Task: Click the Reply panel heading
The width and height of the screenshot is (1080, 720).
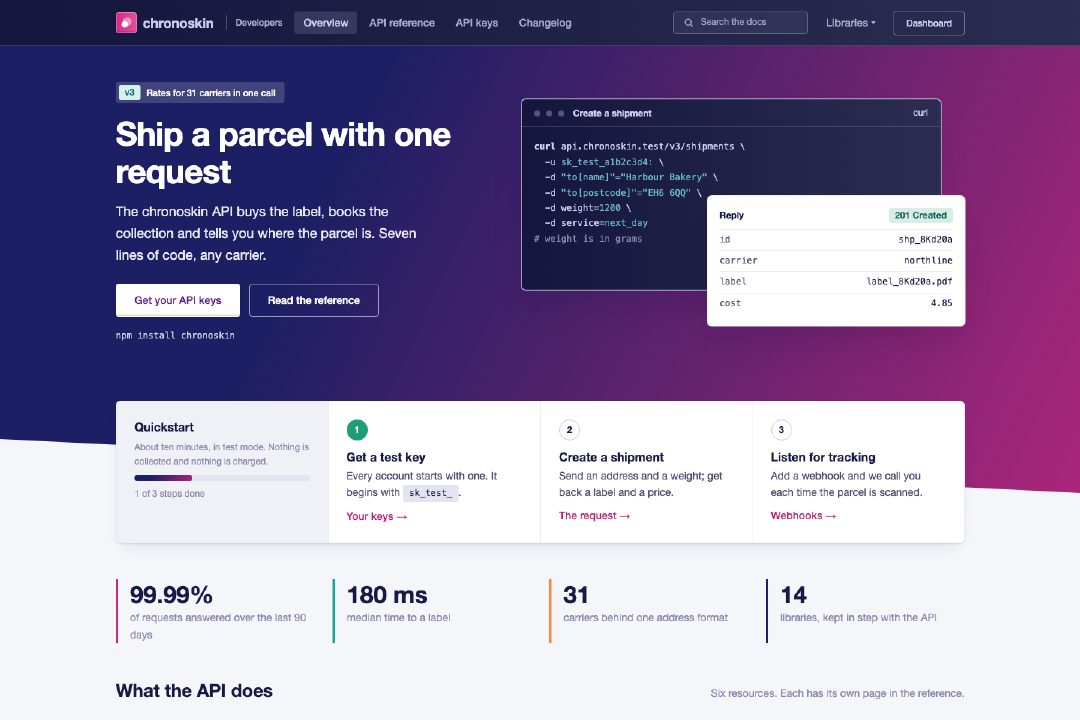Action: click(x=731, y=215)
